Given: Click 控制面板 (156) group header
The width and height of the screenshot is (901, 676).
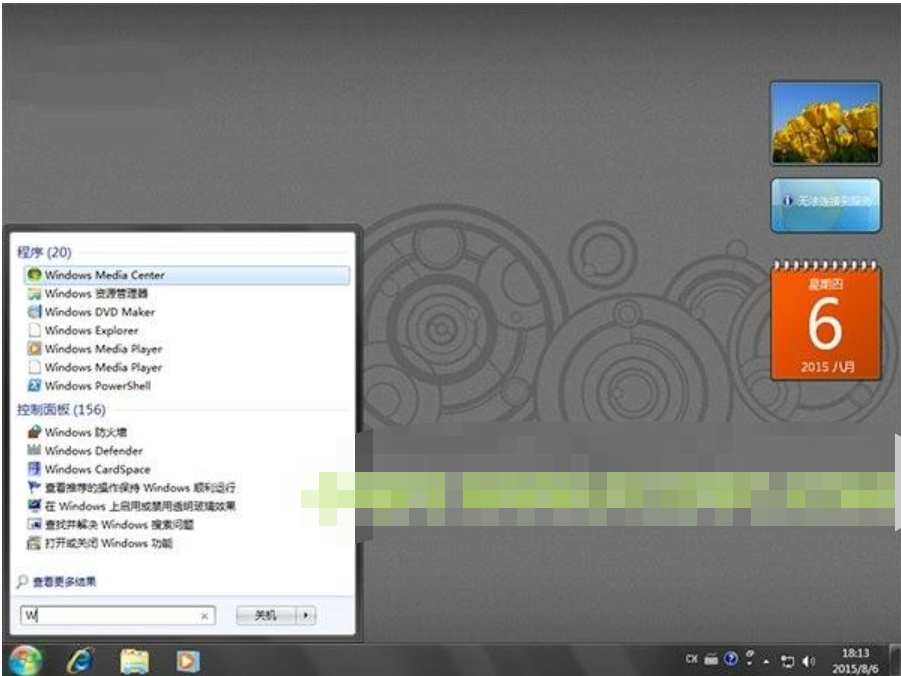Looking at the screenshot, I should tap(61, 409).
